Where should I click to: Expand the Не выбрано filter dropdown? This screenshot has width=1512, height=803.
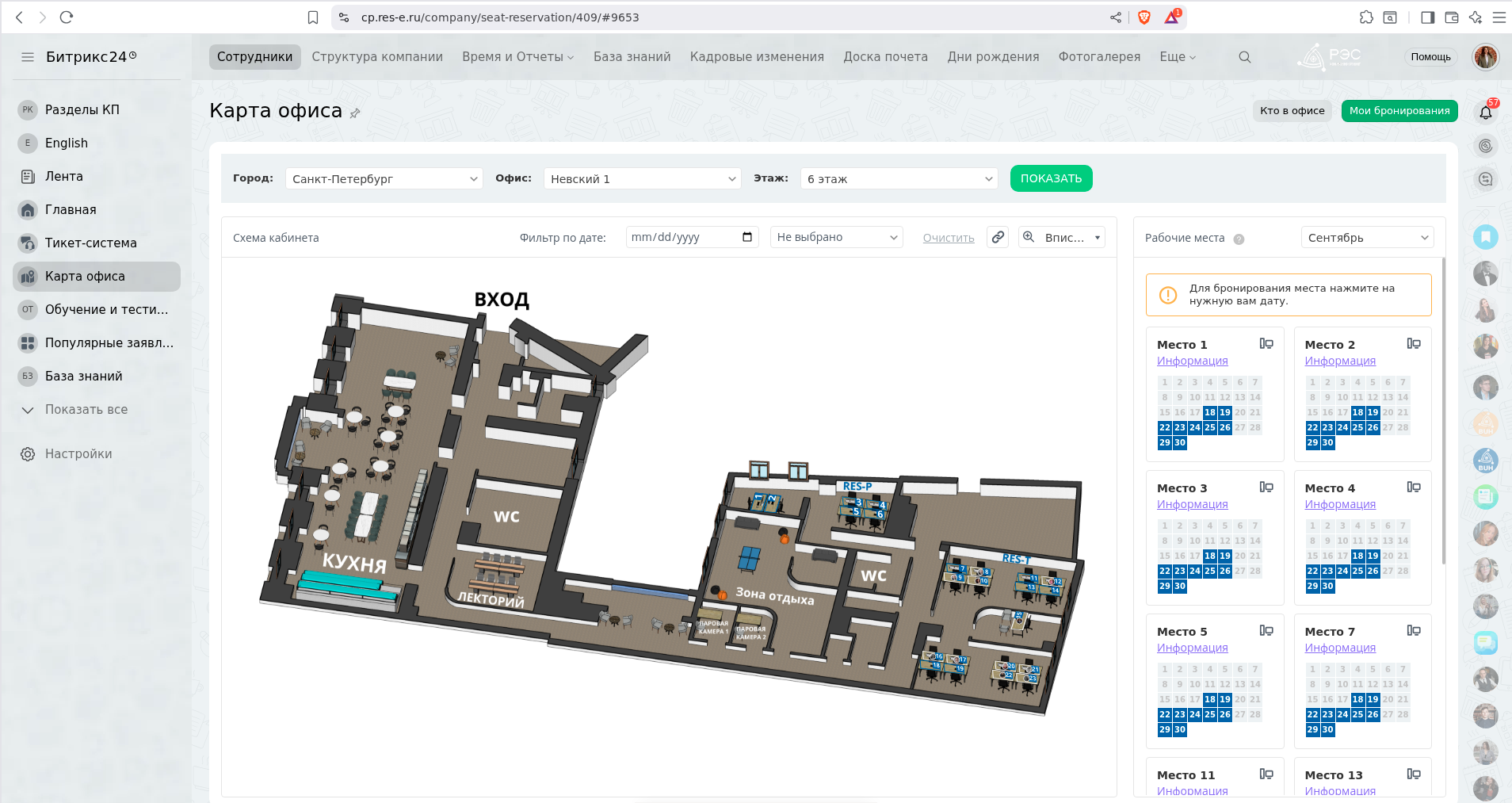pyautogui.click(x=836, y=237)
